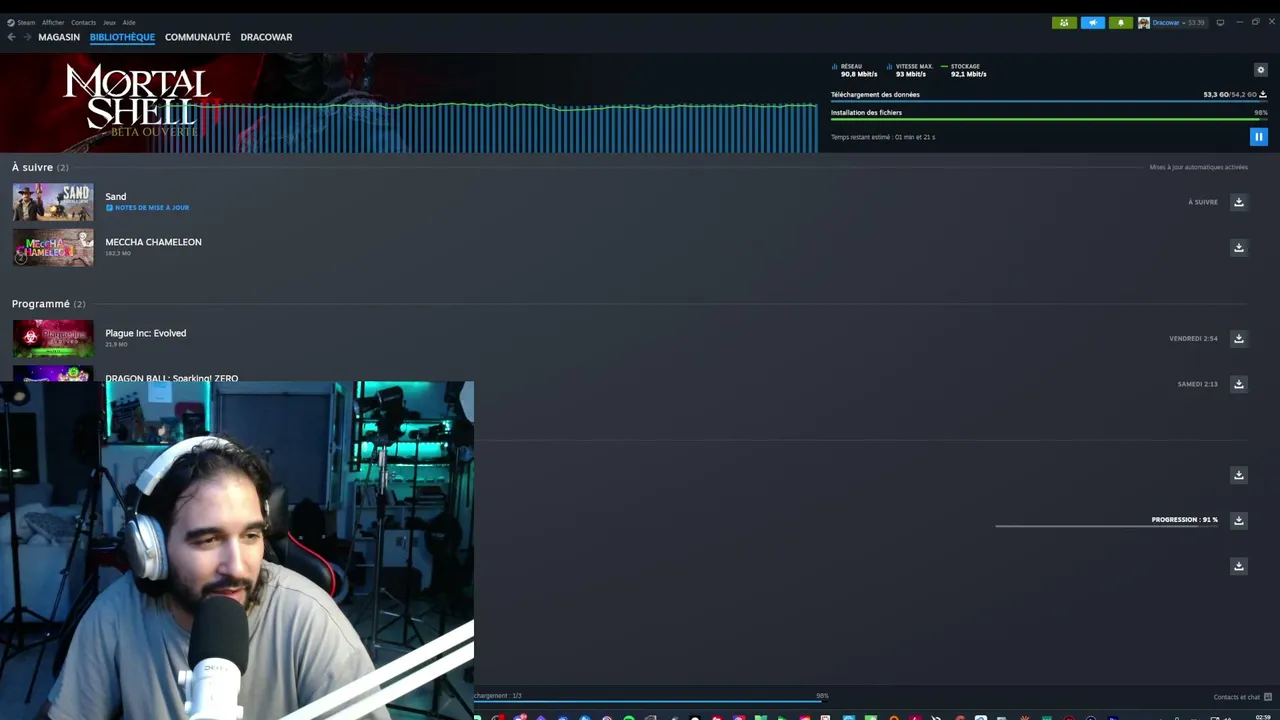Viewport: 1280px width, 720px height.
Task: Click the file installation progress bar
Action: pyautogui.click(x=1049, y=119)
